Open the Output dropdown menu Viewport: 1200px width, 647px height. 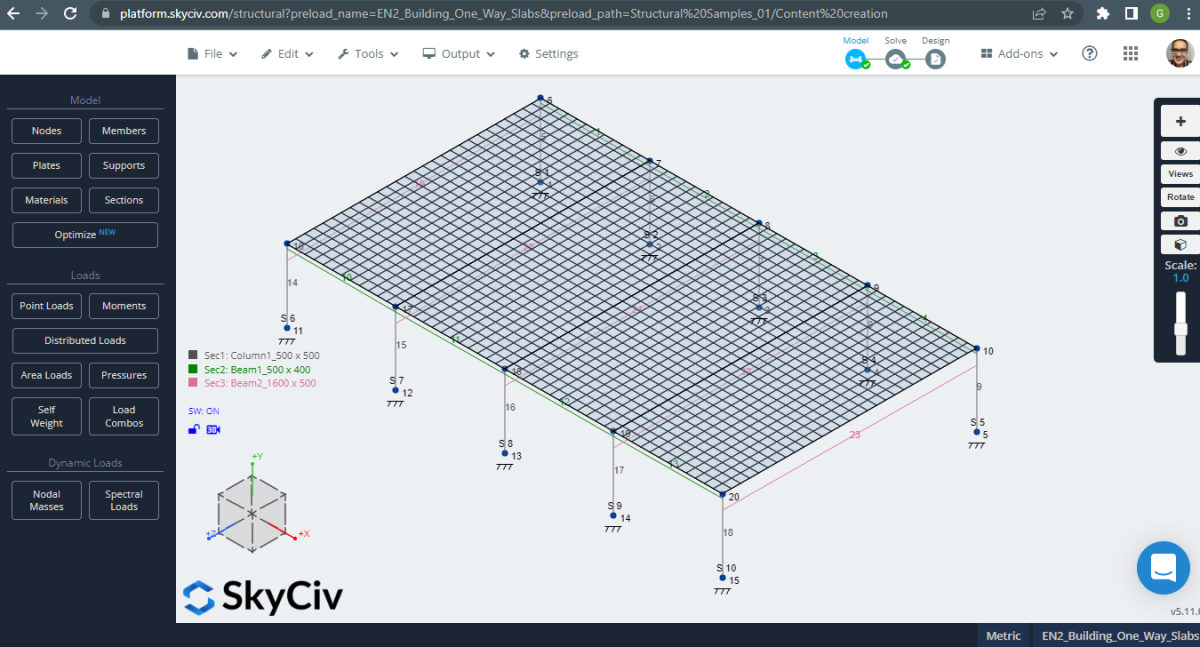pos(458,53)
